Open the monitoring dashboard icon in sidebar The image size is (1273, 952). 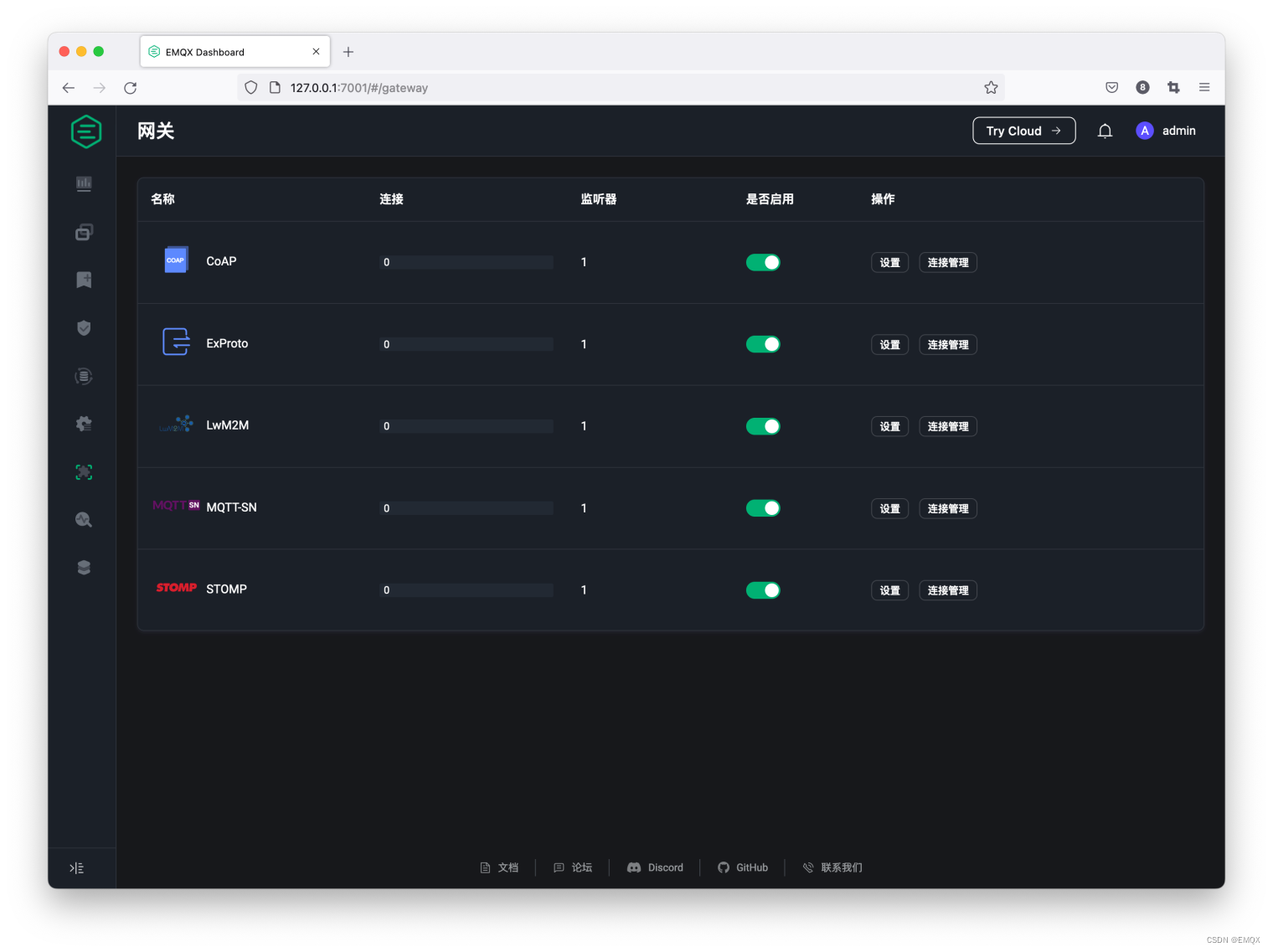click(83, 183)
